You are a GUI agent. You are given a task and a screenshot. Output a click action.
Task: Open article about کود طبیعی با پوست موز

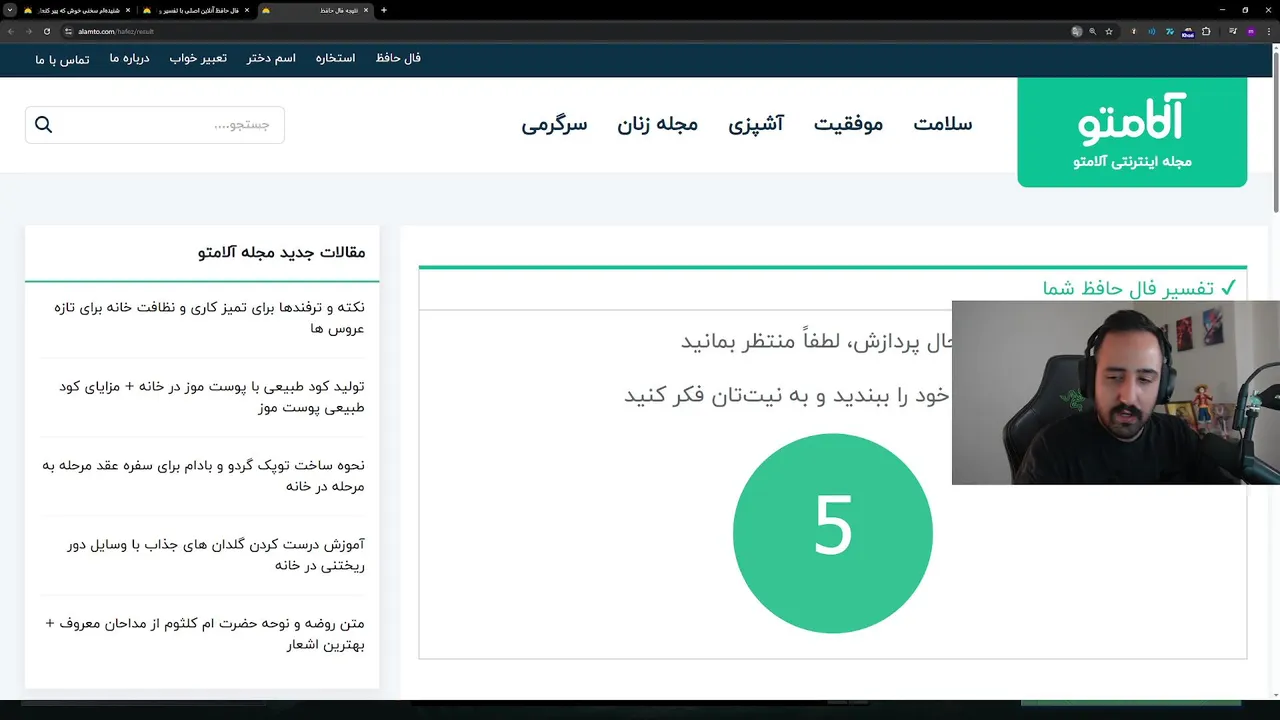coord(212,396)
